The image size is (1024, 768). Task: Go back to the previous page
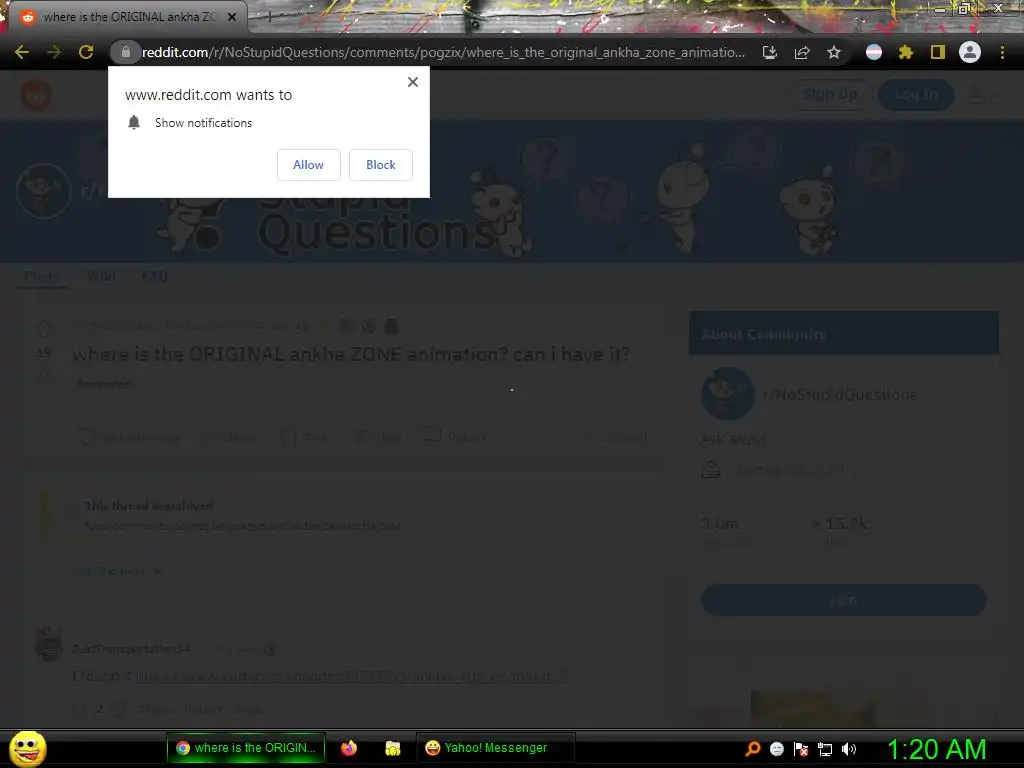click(x=22, y=52)
